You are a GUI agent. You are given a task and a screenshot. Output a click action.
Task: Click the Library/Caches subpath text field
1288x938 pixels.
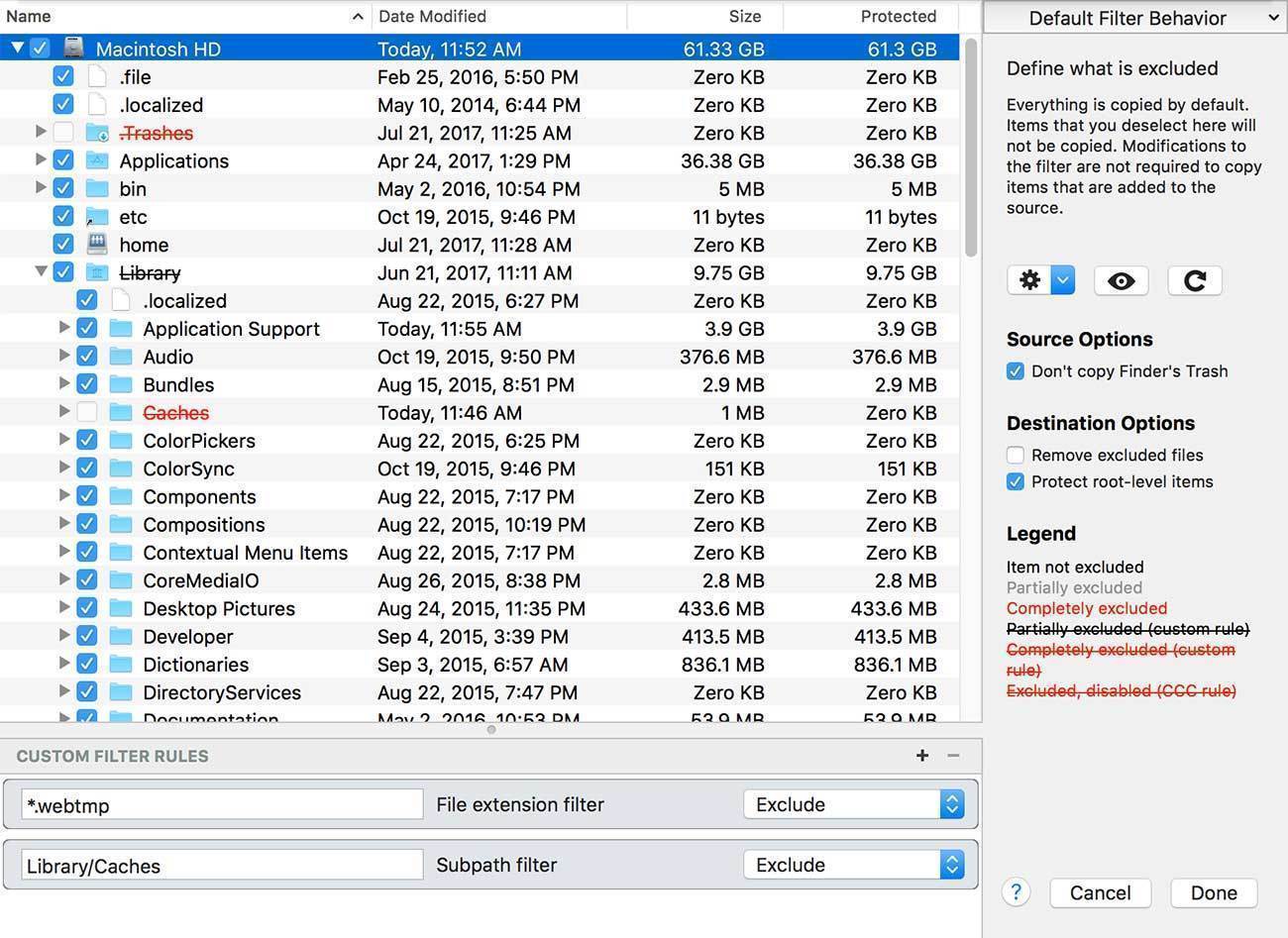click(222, 866)
